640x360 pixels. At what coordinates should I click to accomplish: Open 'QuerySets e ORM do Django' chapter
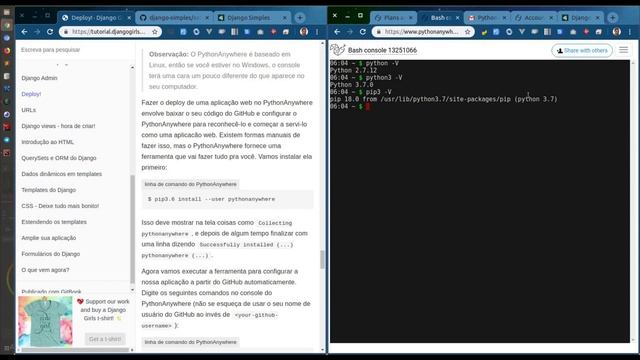(59, 158)
